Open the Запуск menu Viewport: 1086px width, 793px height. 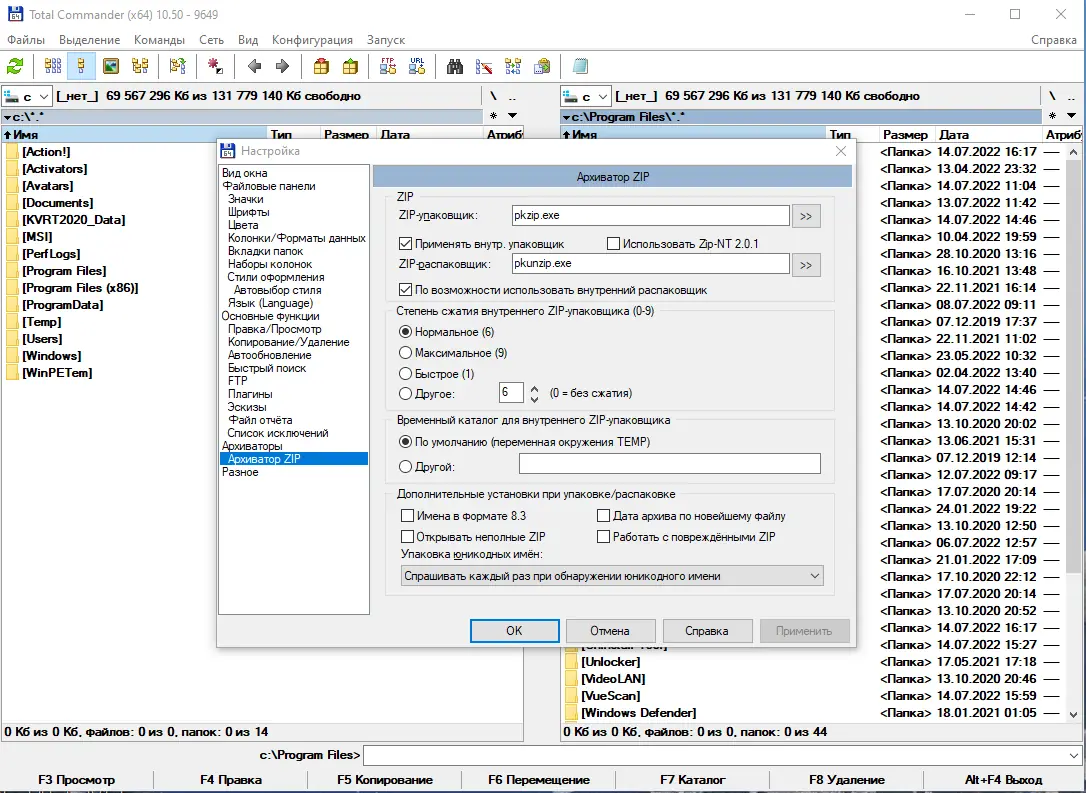[x=386, y=39]
